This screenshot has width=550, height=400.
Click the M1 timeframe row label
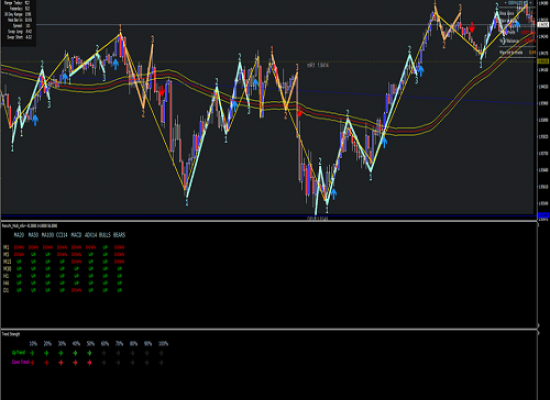click(x=6, y=247)
